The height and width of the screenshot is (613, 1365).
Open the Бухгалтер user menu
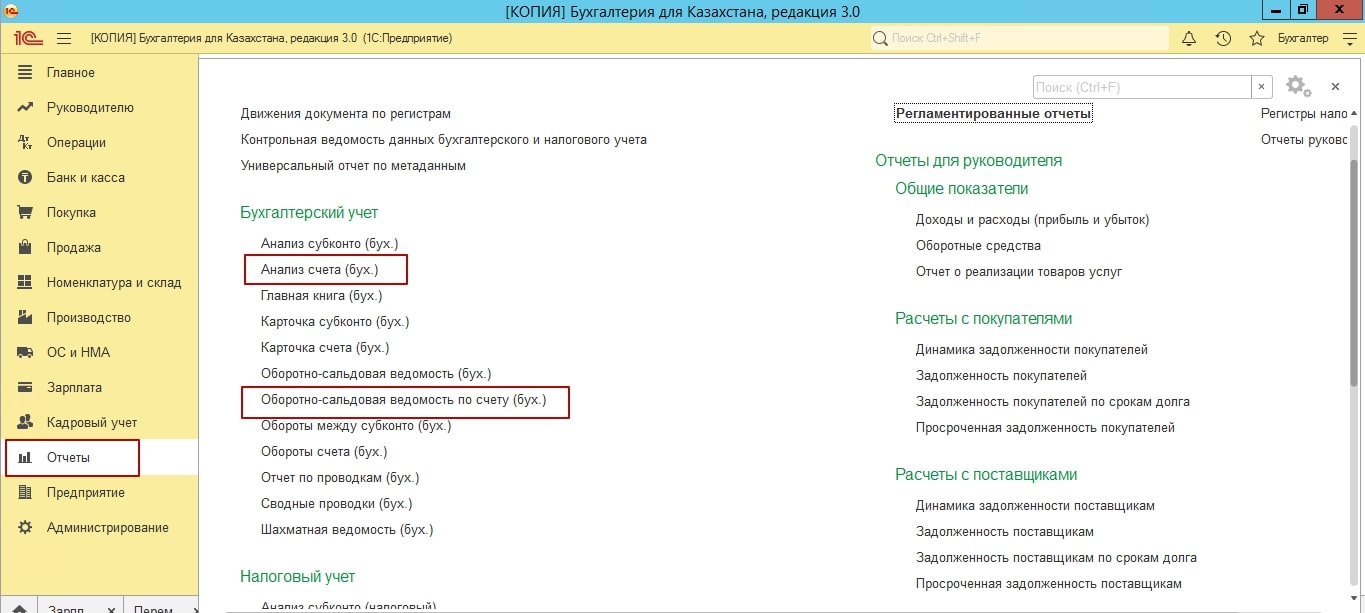tap(1303, 38)
